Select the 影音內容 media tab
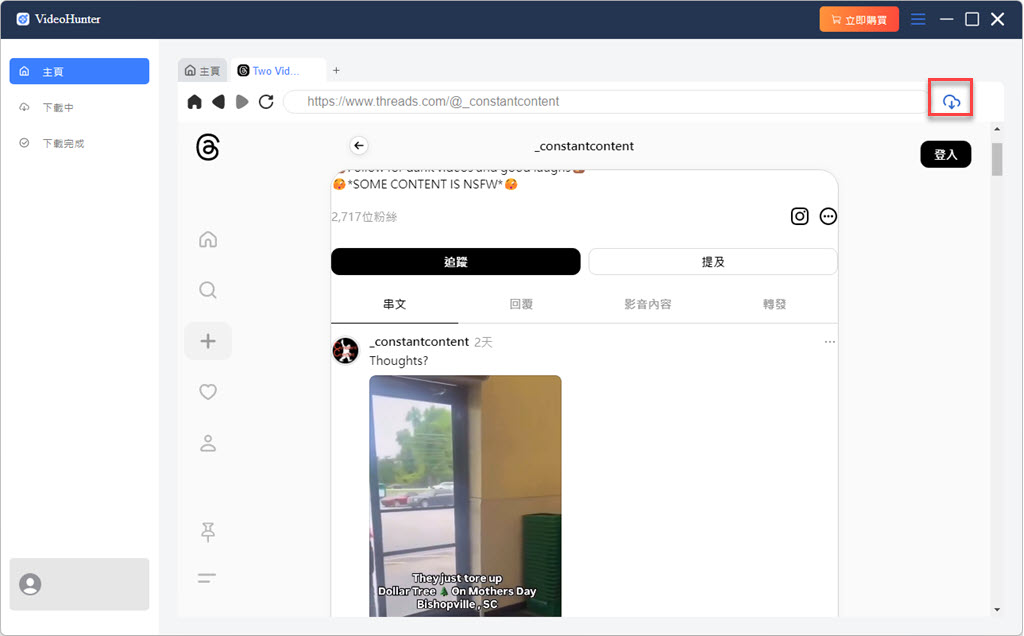The image size is (1024, 636). pyautogui.click(x=648, y=304)
